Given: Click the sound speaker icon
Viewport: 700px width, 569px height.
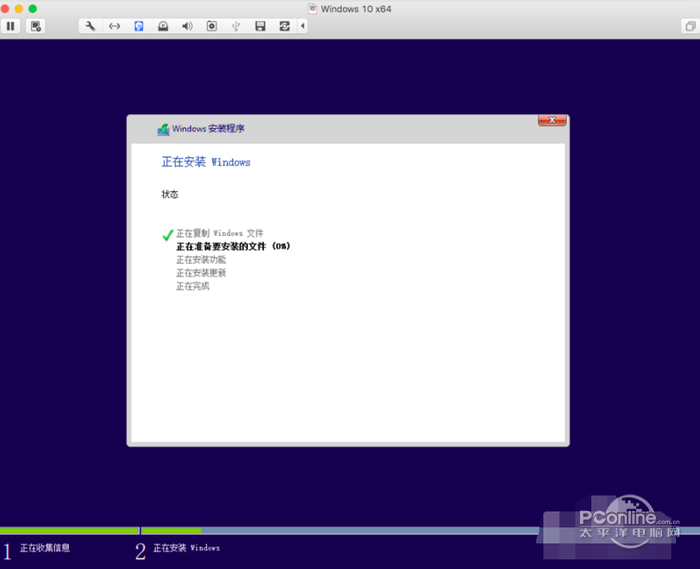Looking at the screenshot, I should coord(188,26).
